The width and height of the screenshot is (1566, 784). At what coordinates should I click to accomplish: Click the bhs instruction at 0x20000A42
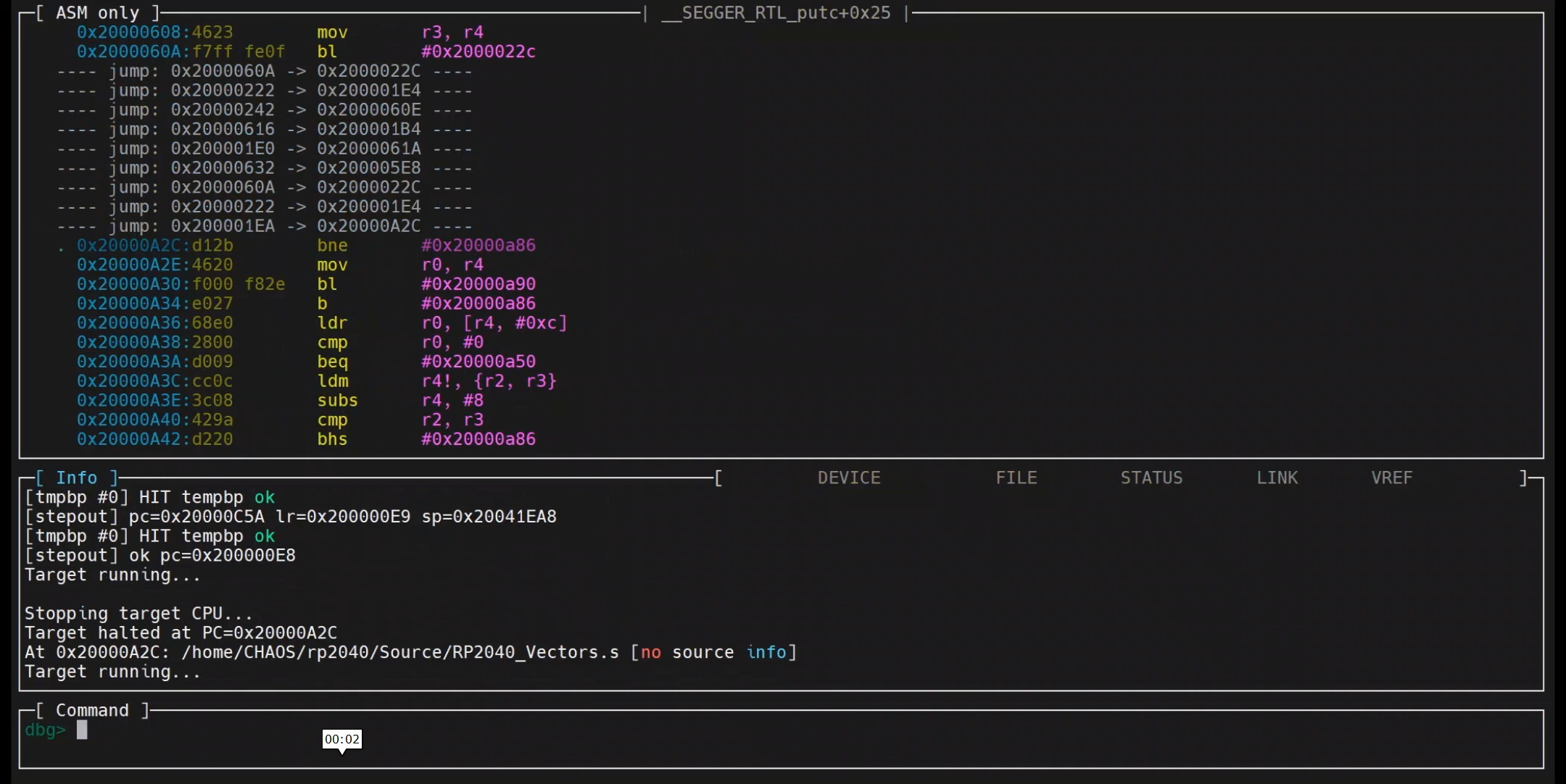332,439
